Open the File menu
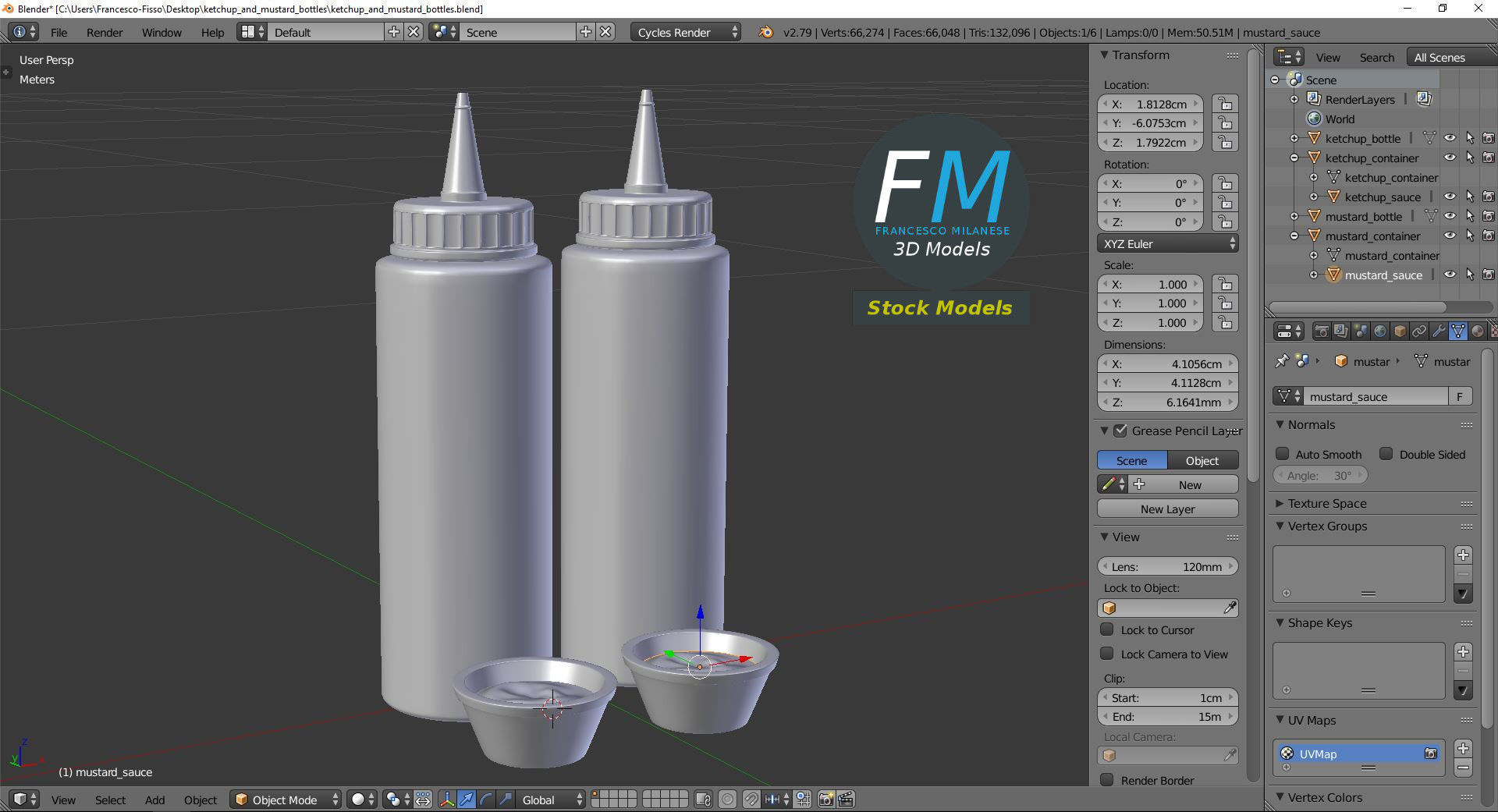Image resolution: width=1498 pixels, height=812 pixels. (59, 32)
